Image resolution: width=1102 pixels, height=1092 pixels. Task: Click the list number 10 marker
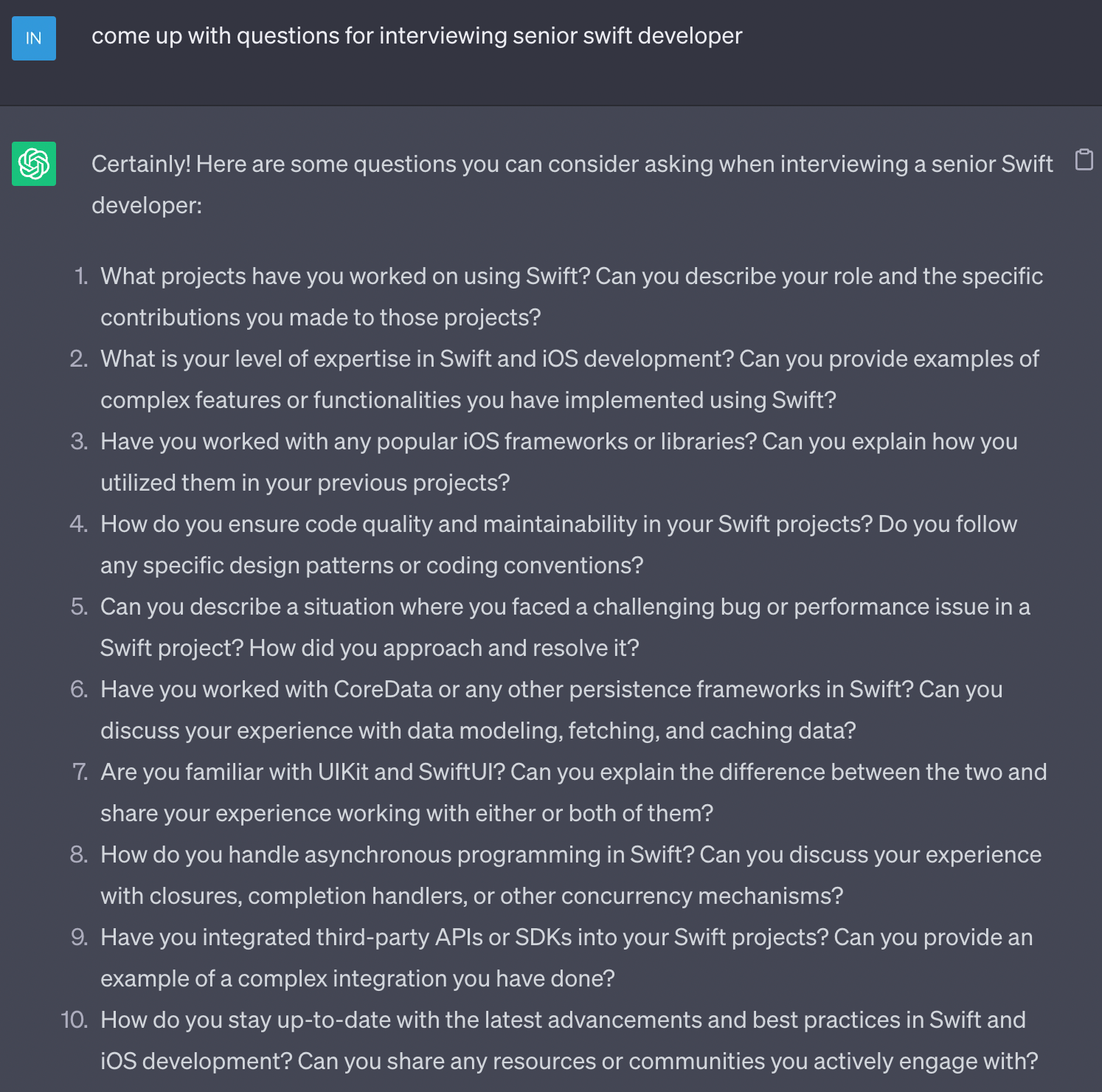click(74, 1020)
